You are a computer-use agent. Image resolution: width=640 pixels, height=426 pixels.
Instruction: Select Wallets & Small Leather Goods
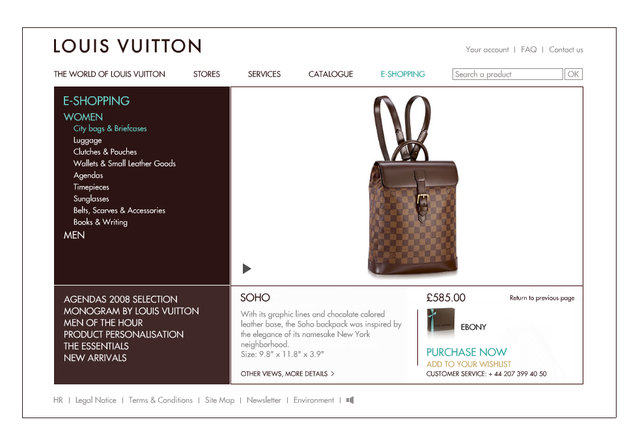coord(124,164)
